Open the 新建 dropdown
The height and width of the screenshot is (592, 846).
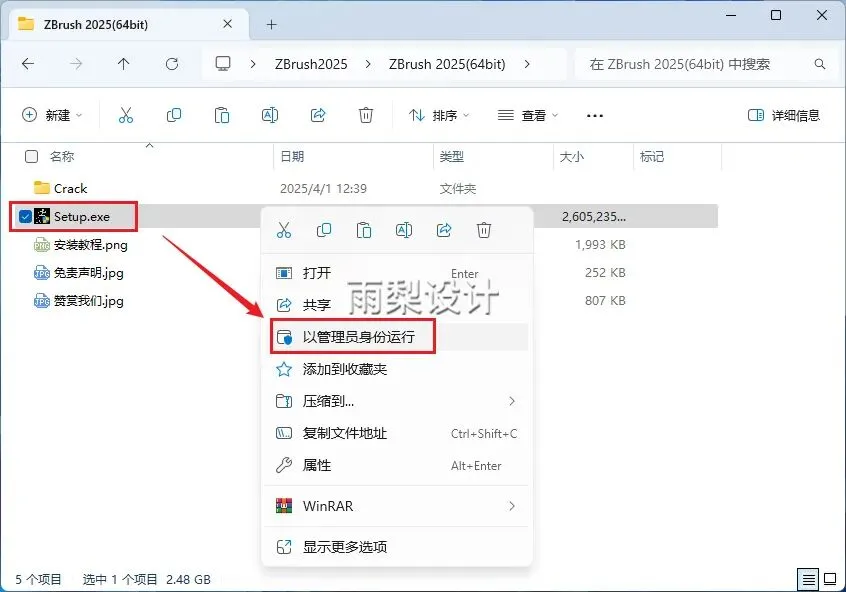pos(52,115)
